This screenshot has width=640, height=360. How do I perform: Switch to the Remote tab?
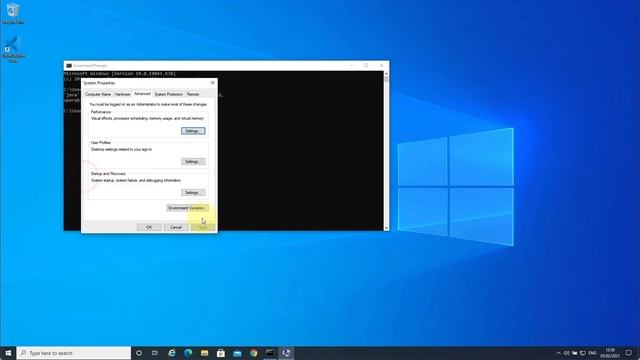[x=193, y=94]
